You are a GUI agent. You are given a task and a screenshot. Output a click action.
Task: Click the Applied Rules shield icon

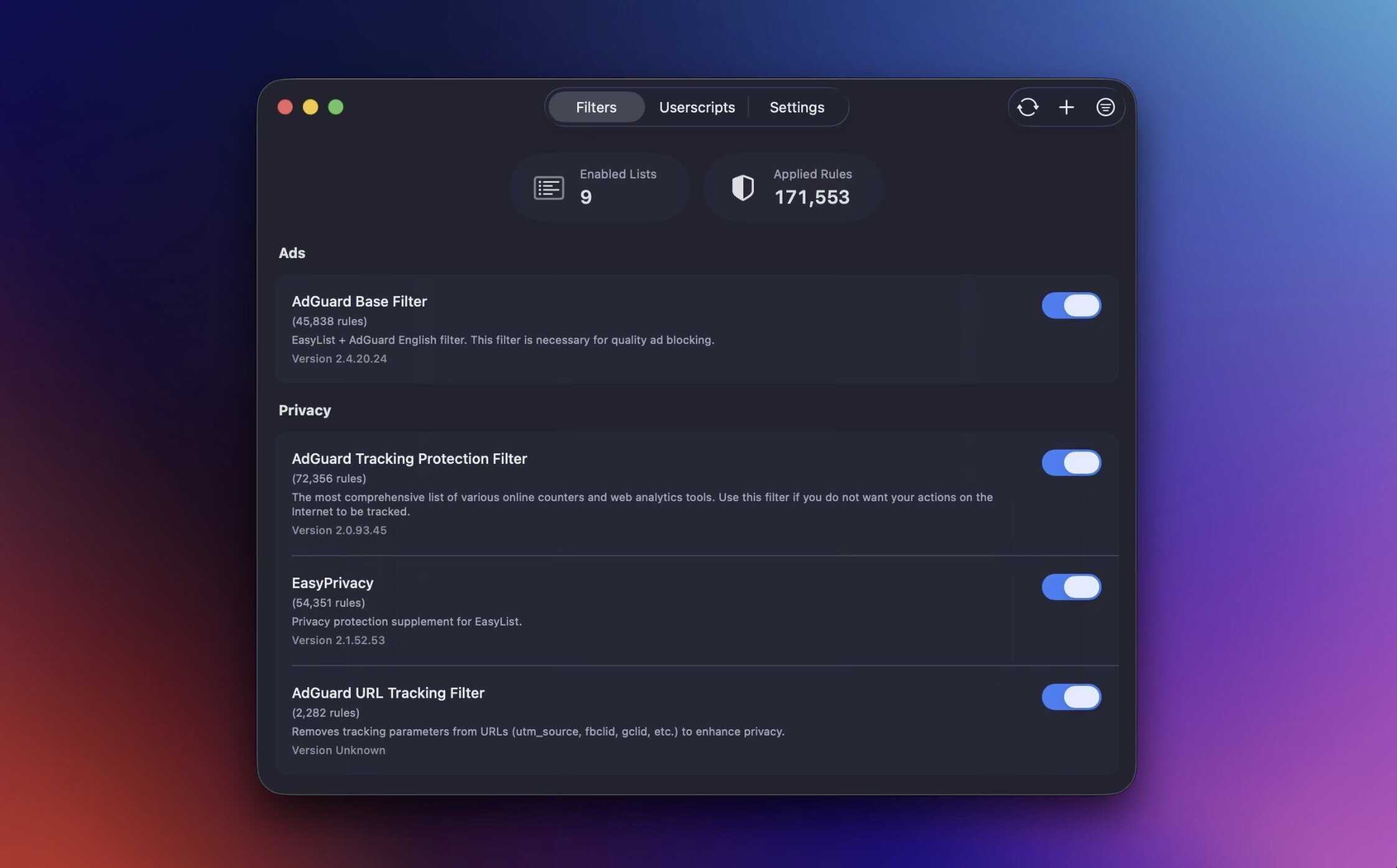743,188
